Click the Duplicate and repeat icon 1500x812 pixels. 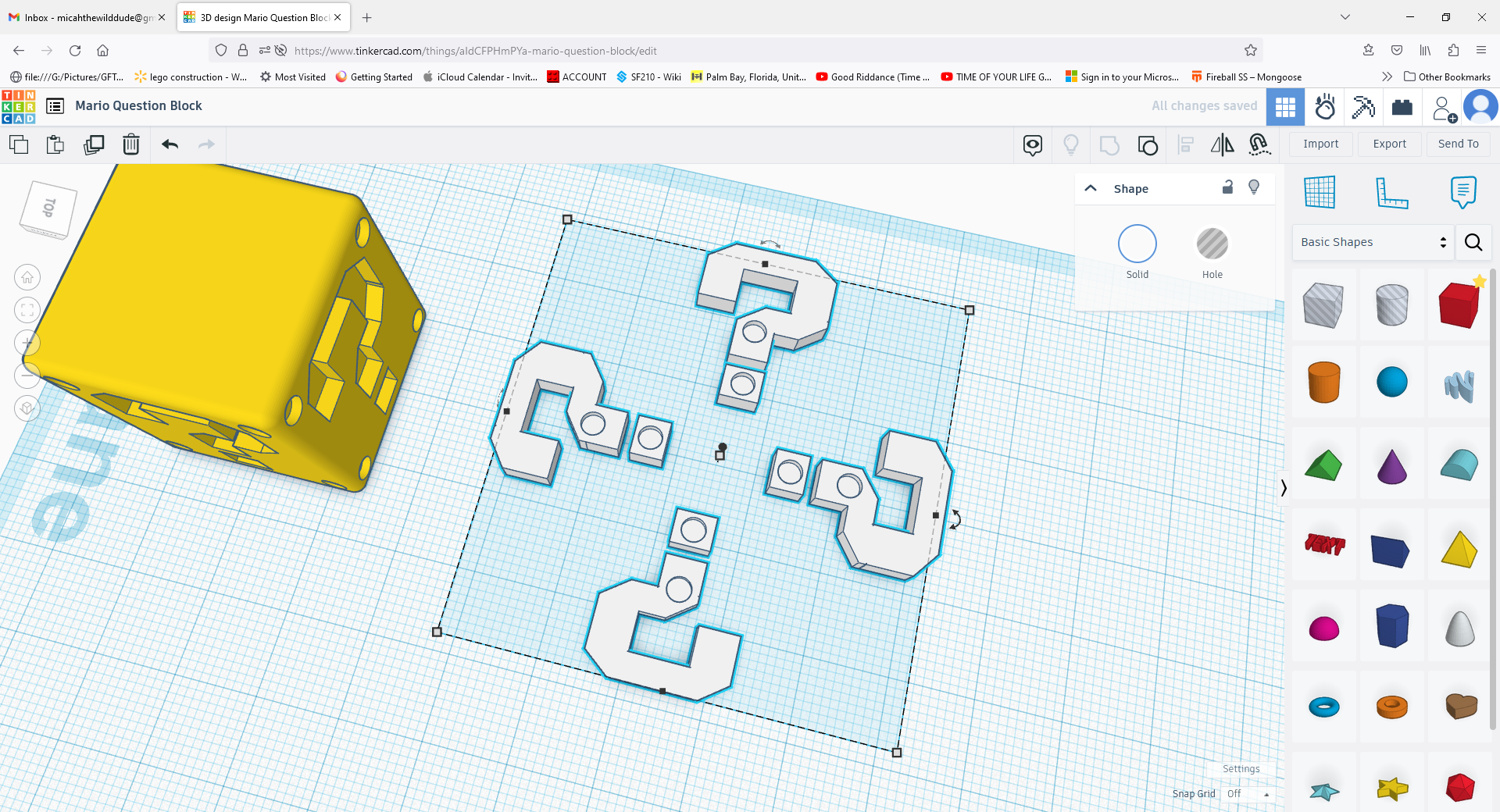click(94, 144)
